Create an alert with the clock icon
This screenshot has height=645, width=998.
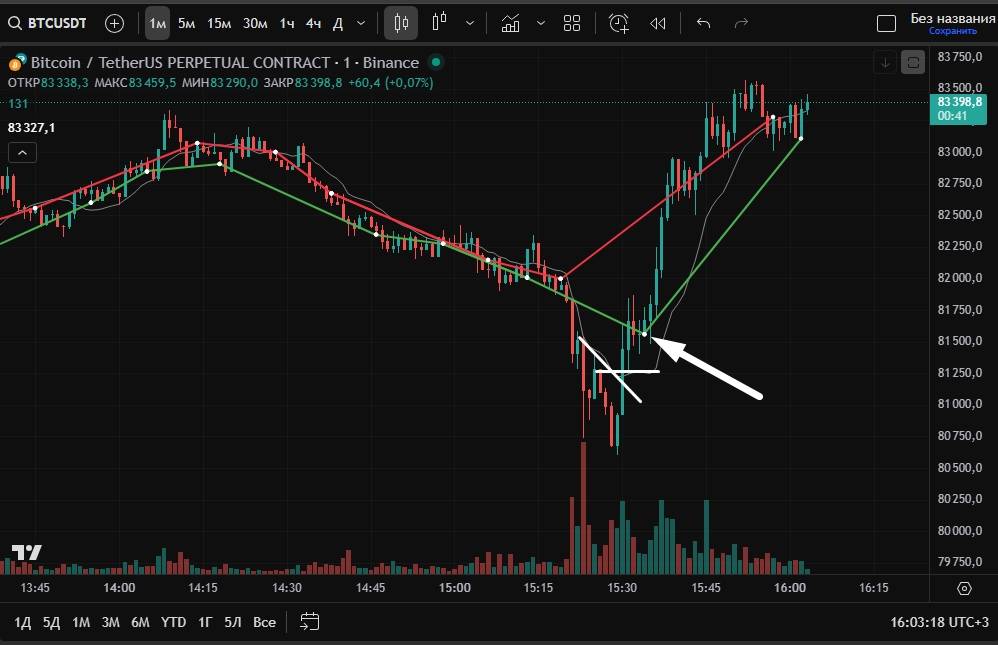(619, 22)
